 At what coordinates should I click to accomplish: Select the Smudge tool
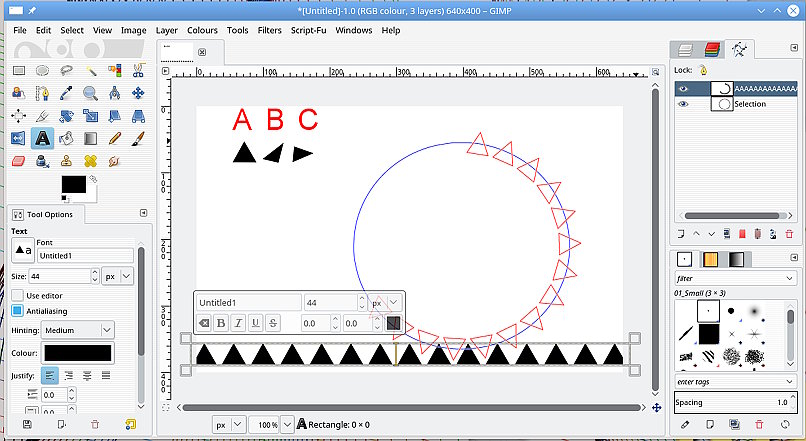[x=115, y=161]
